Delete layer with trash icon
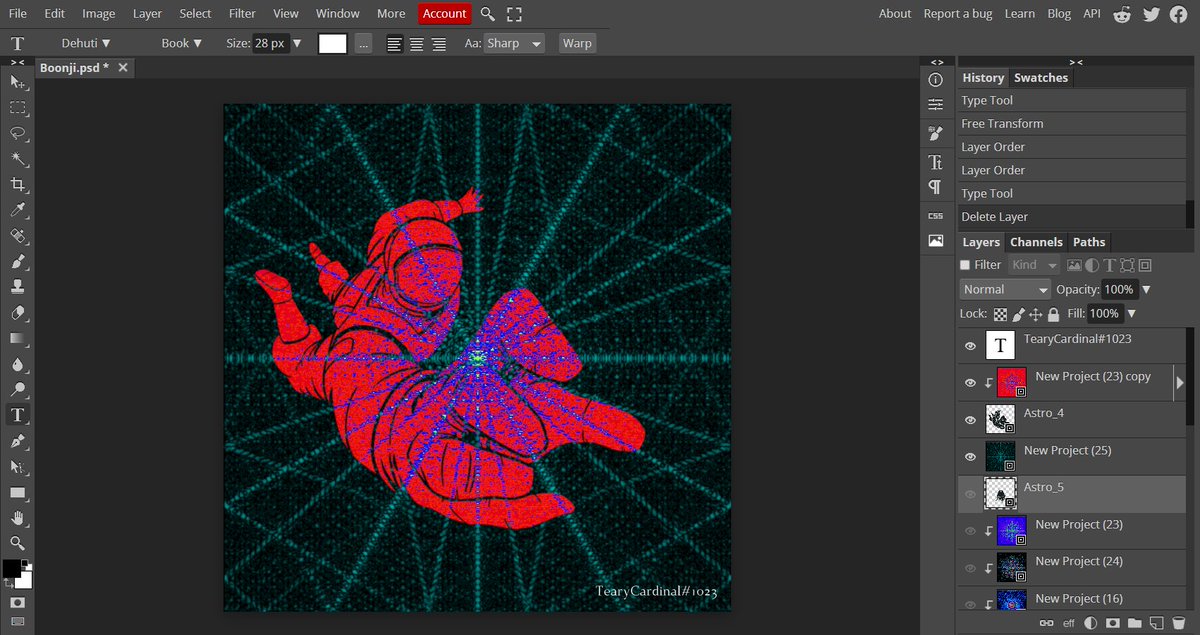The width and height of the screenshot is (1200, 635). (1177, 623)
